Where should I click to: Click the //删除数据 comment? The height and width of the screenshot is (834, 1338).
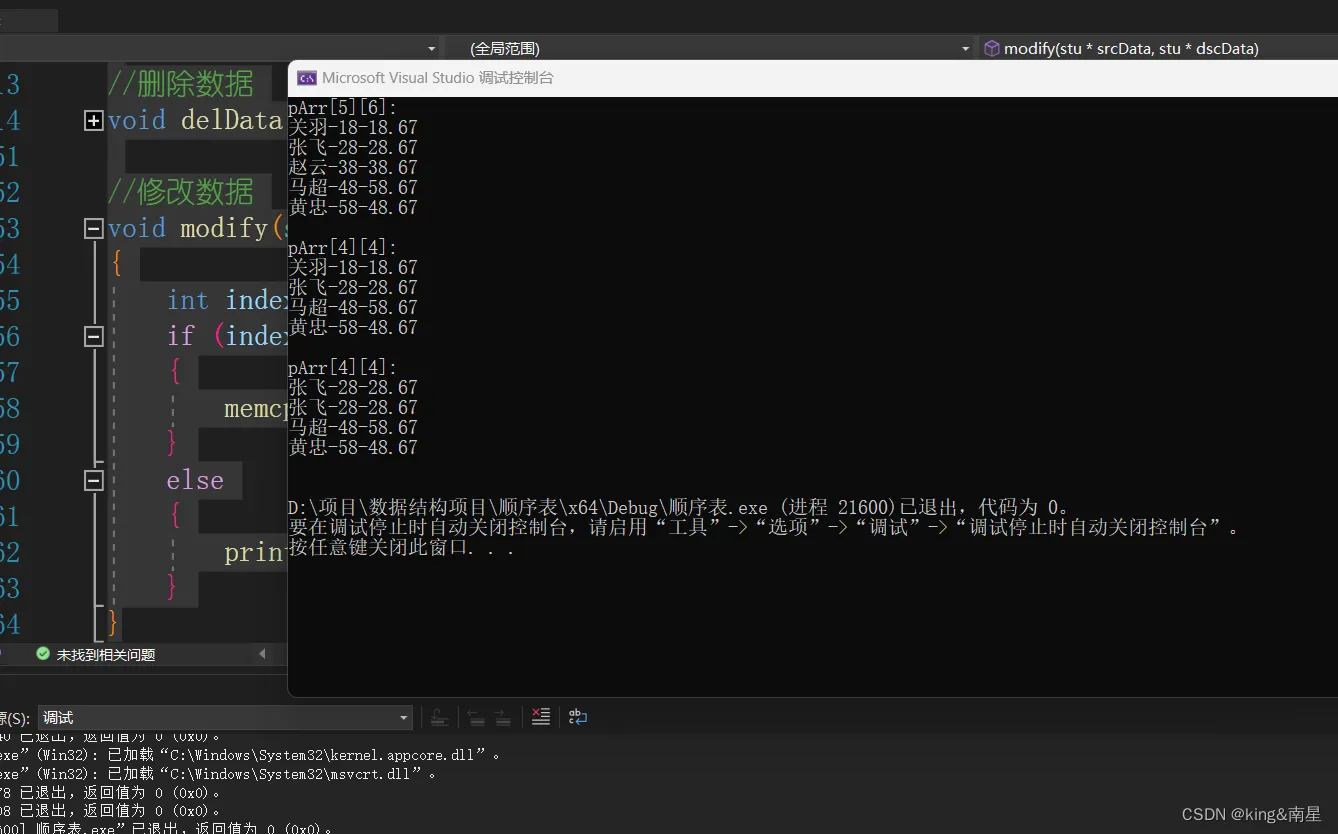pos(181,83)
